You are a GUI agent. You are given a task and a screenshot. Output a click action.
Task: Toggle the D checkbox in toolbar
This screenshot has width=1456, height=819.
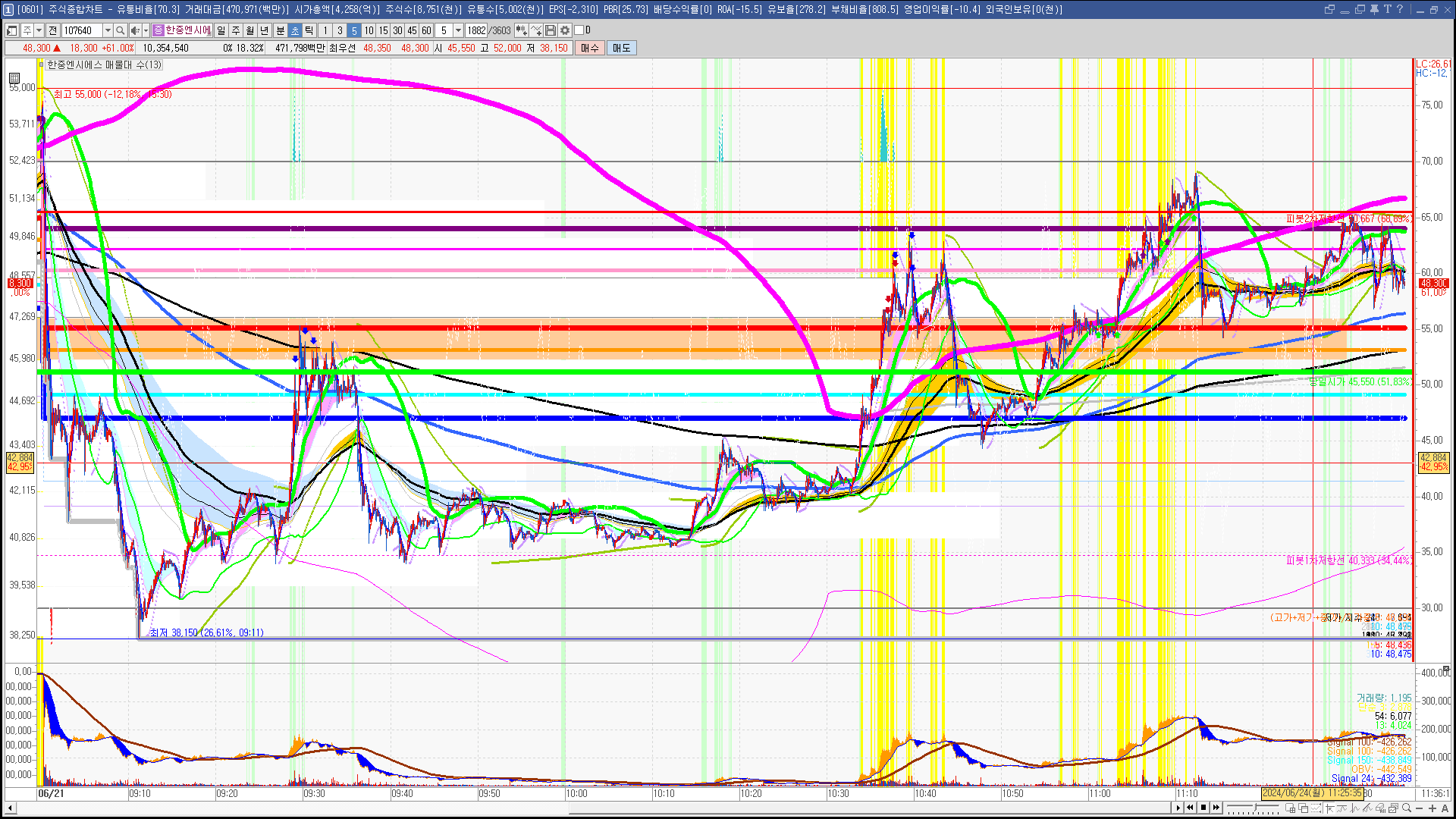[579, 30]
